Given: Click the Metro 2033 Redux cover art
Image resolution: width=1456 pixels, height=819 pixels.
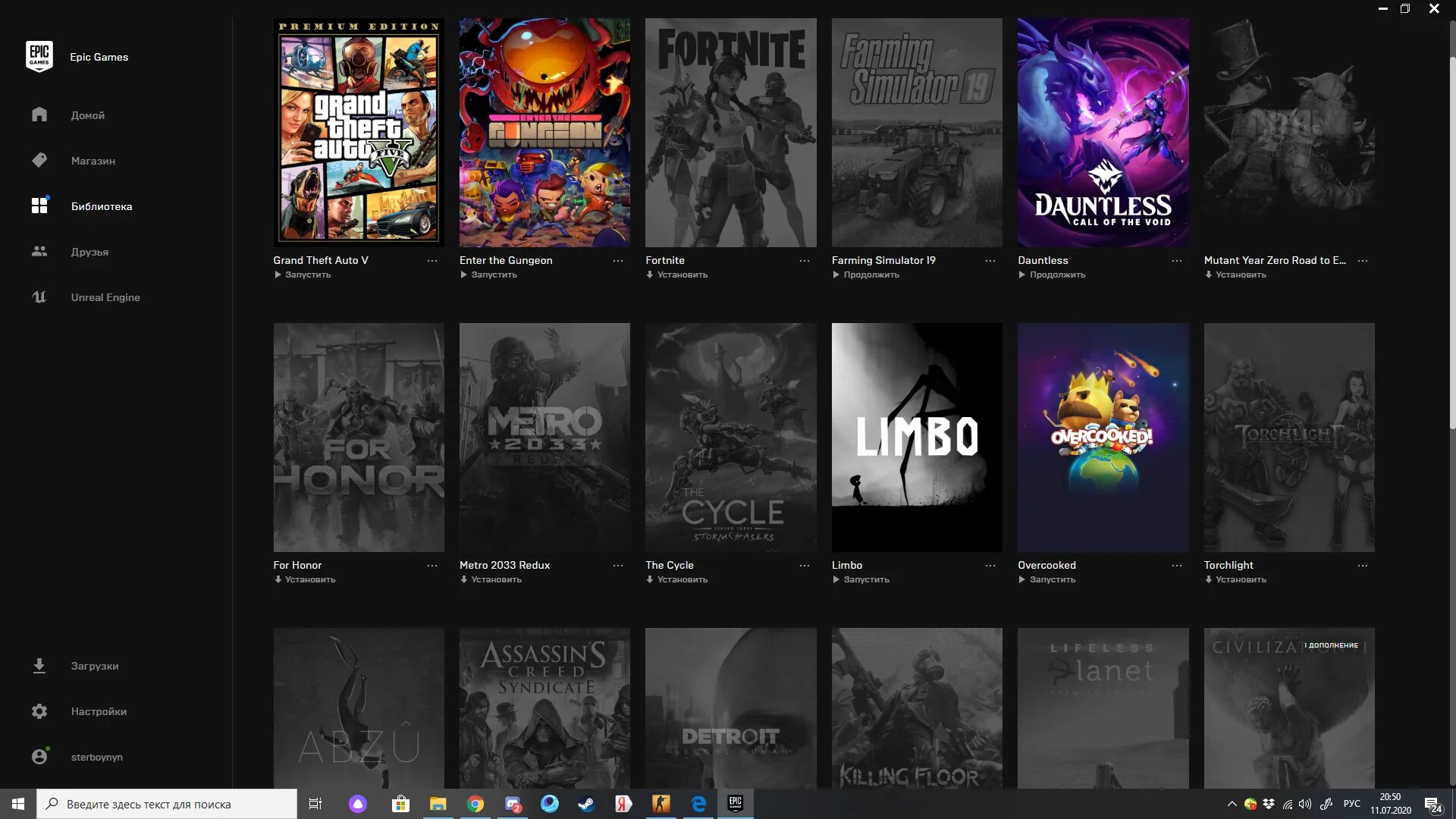Looking at the screenshot, I should pos(544,438).
